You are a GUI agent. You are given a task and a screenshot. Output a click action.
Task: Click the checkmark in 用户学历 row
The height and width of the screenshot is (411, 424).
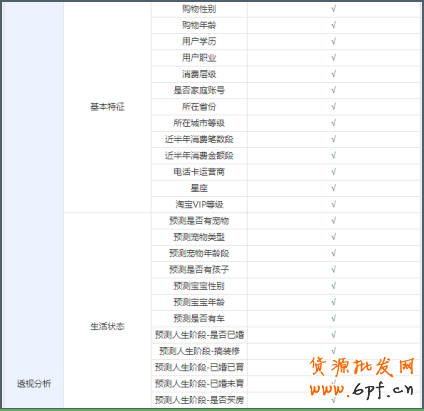pyautogui.click(x=334, y=41)
